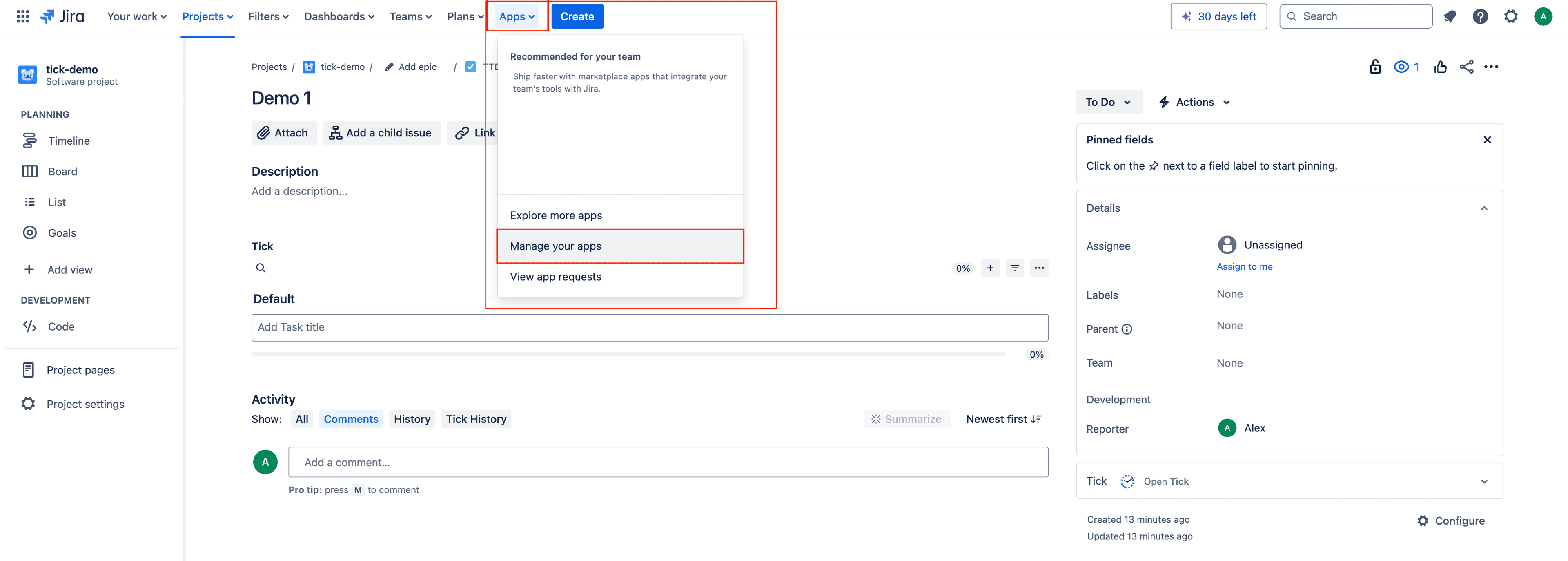Open the Plans dropdown menu

click(465, 16)
